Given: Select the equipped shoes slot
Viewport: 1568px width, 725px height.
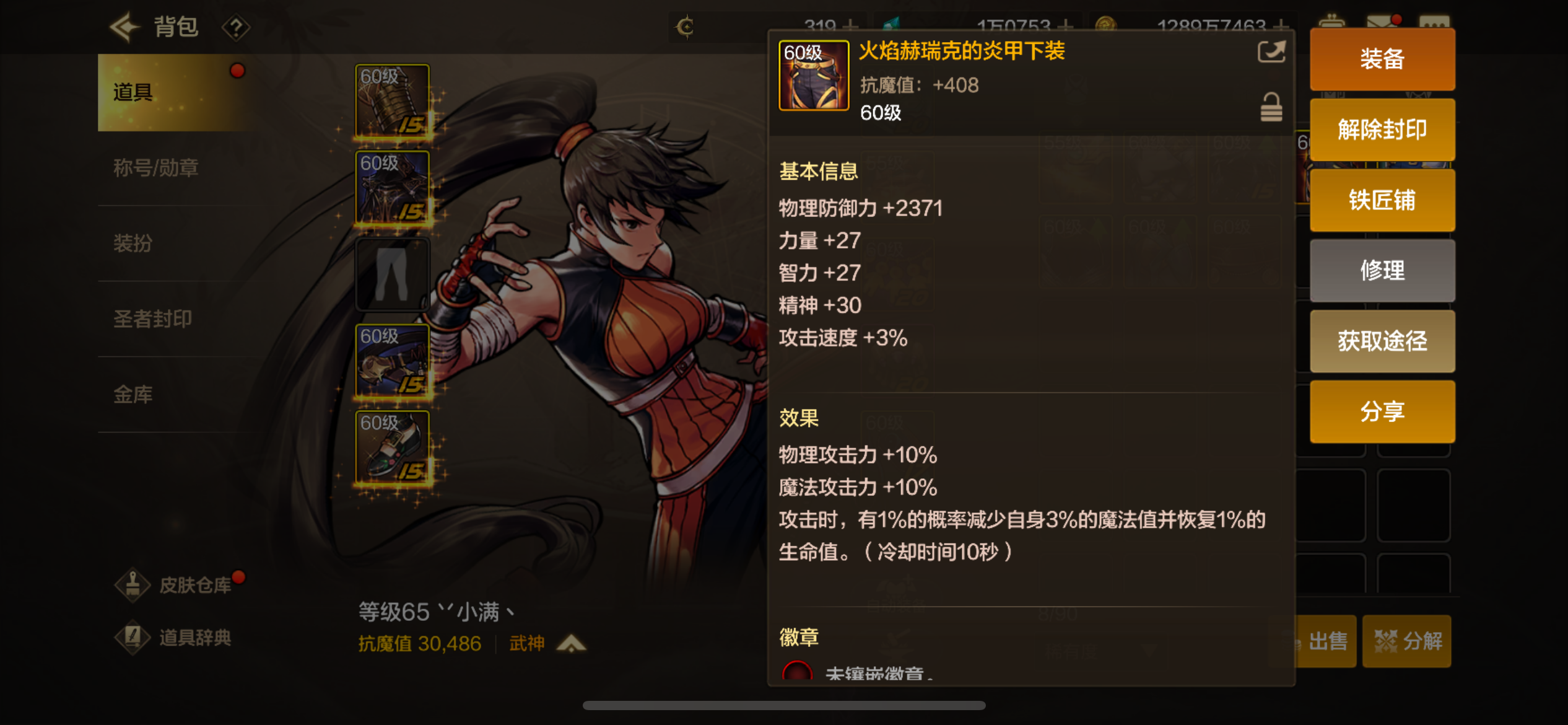Looking at the screenshot, I should (393, 447).
